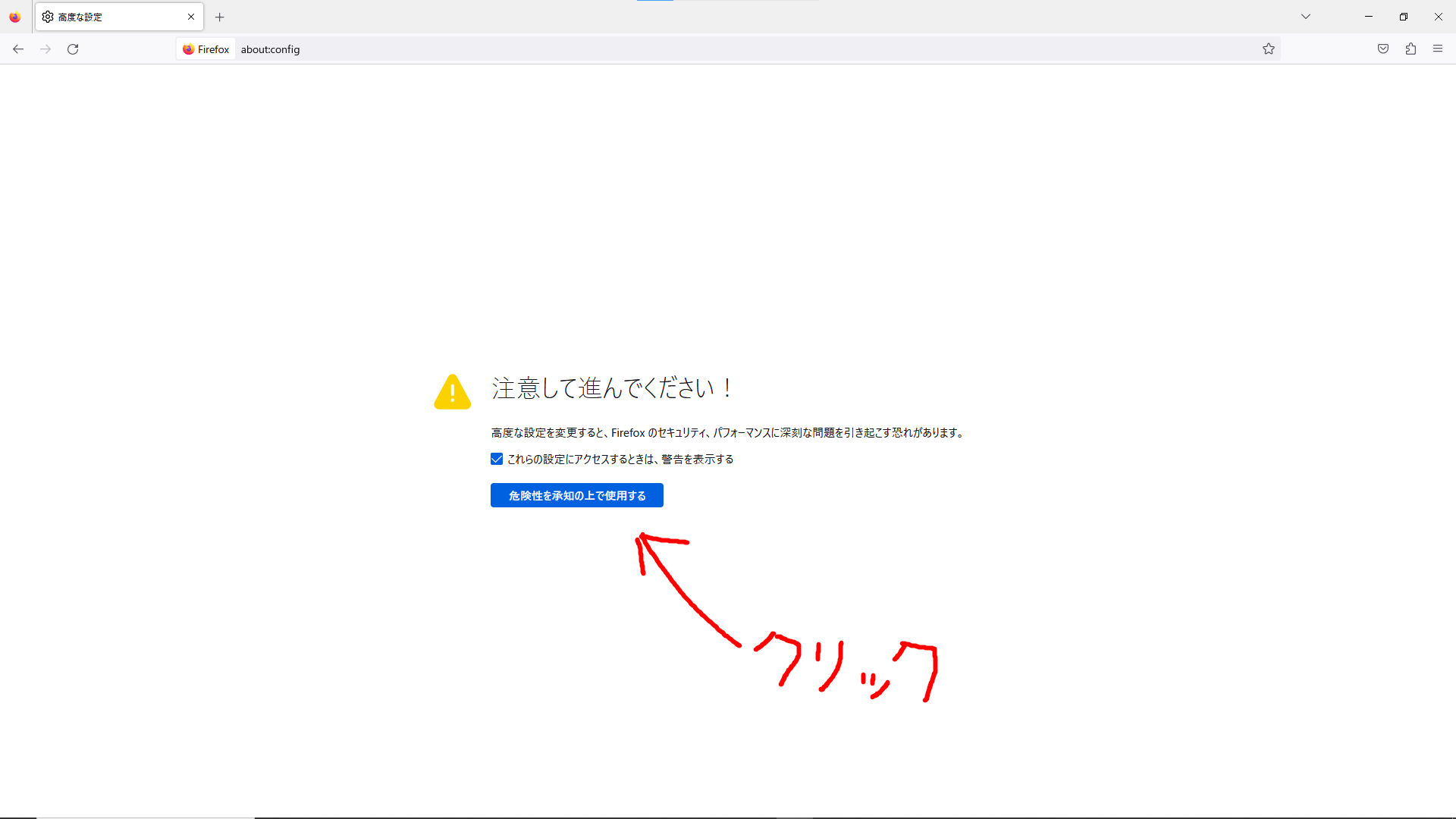The height and width of the screenshot is (819, 1456).
Task: Click the forward navigation arrow
Action: pos(45,49)
